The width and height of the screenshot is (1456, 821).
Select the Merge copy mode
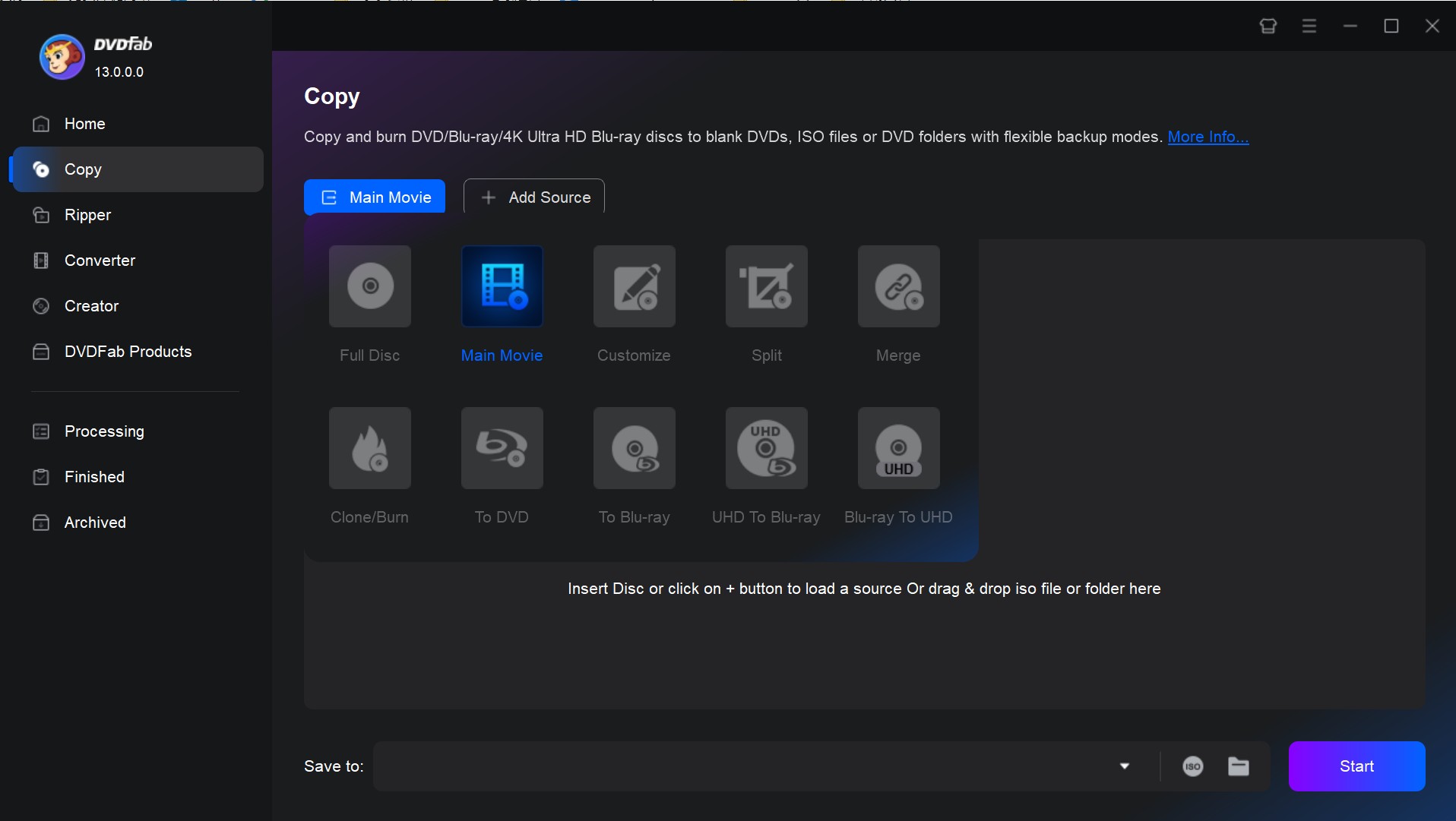(898, 303)
